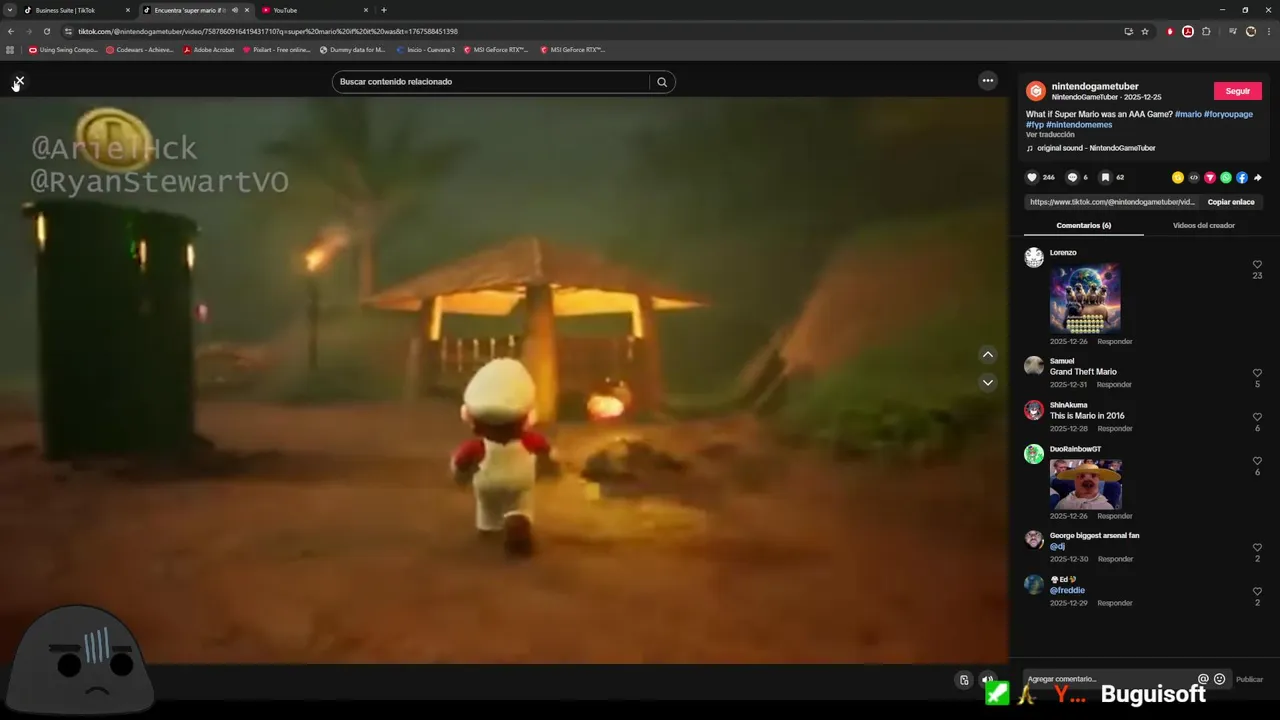The height and width of the screenshot is (720, 1280).
Task: Open more share options arrow icon
Action: (1258, 177)
